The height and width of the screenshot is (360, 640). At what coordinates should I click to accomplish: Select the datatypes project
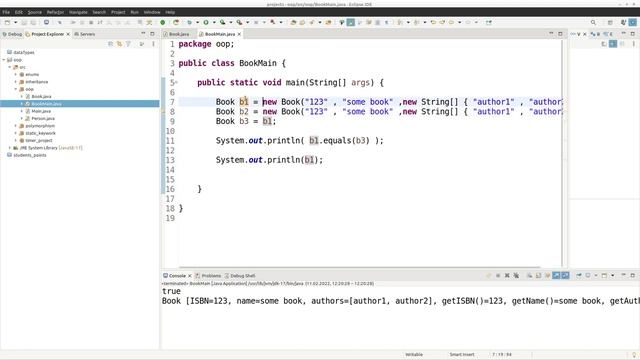coord(24,53)
